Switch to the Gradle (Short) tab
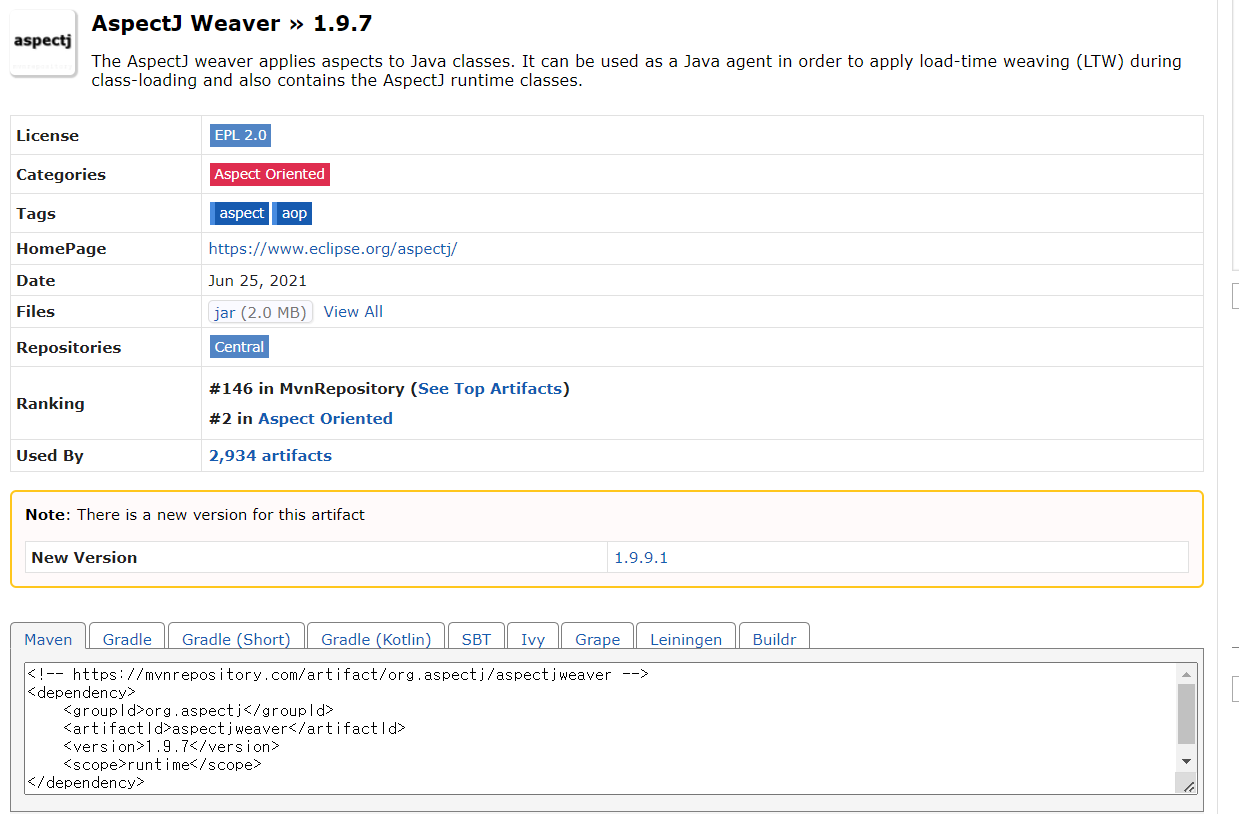 coord(236,639)
